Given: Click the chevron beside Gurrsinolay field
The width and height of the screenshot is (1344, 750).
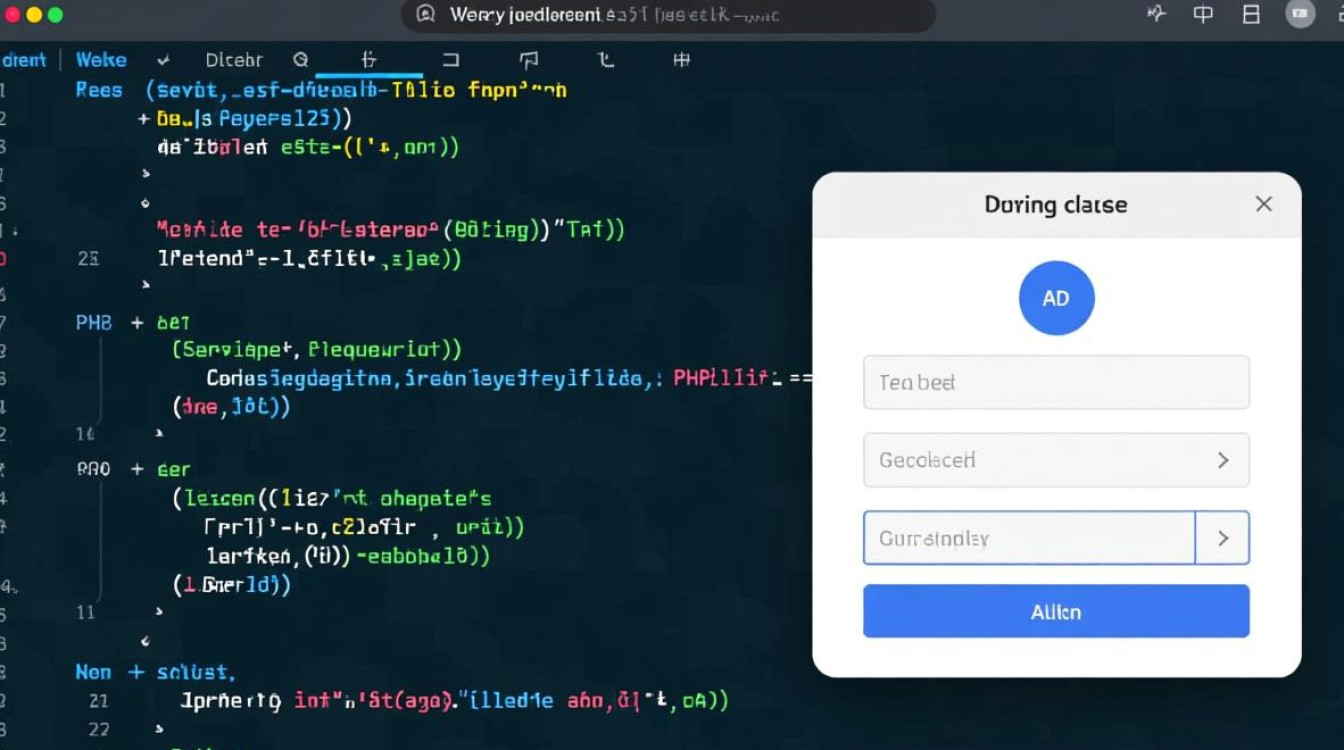Looking at the screenshot, I should (x=1222, y=538).
